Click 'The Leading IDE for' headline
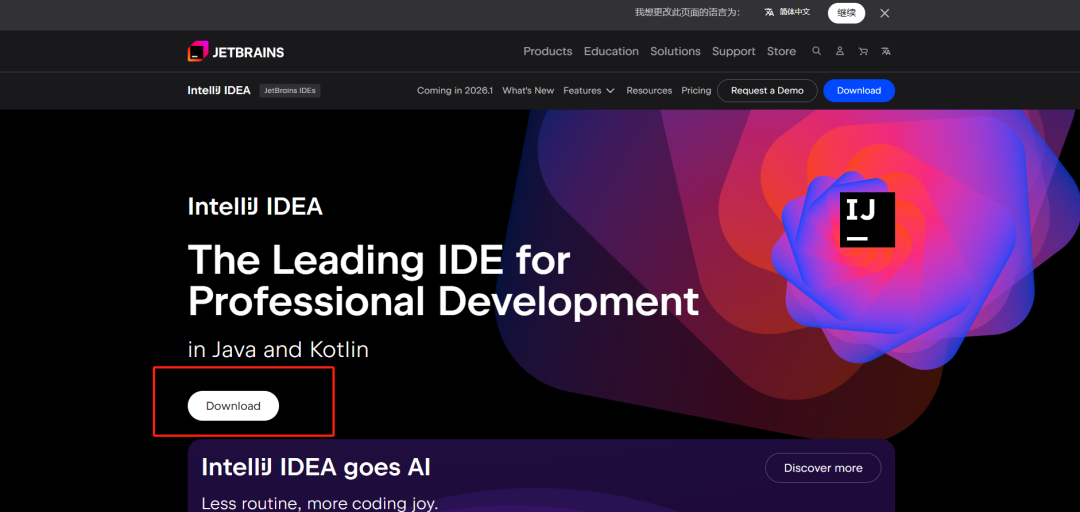Viewport: 1080px width, 512px height. point(379,260)
